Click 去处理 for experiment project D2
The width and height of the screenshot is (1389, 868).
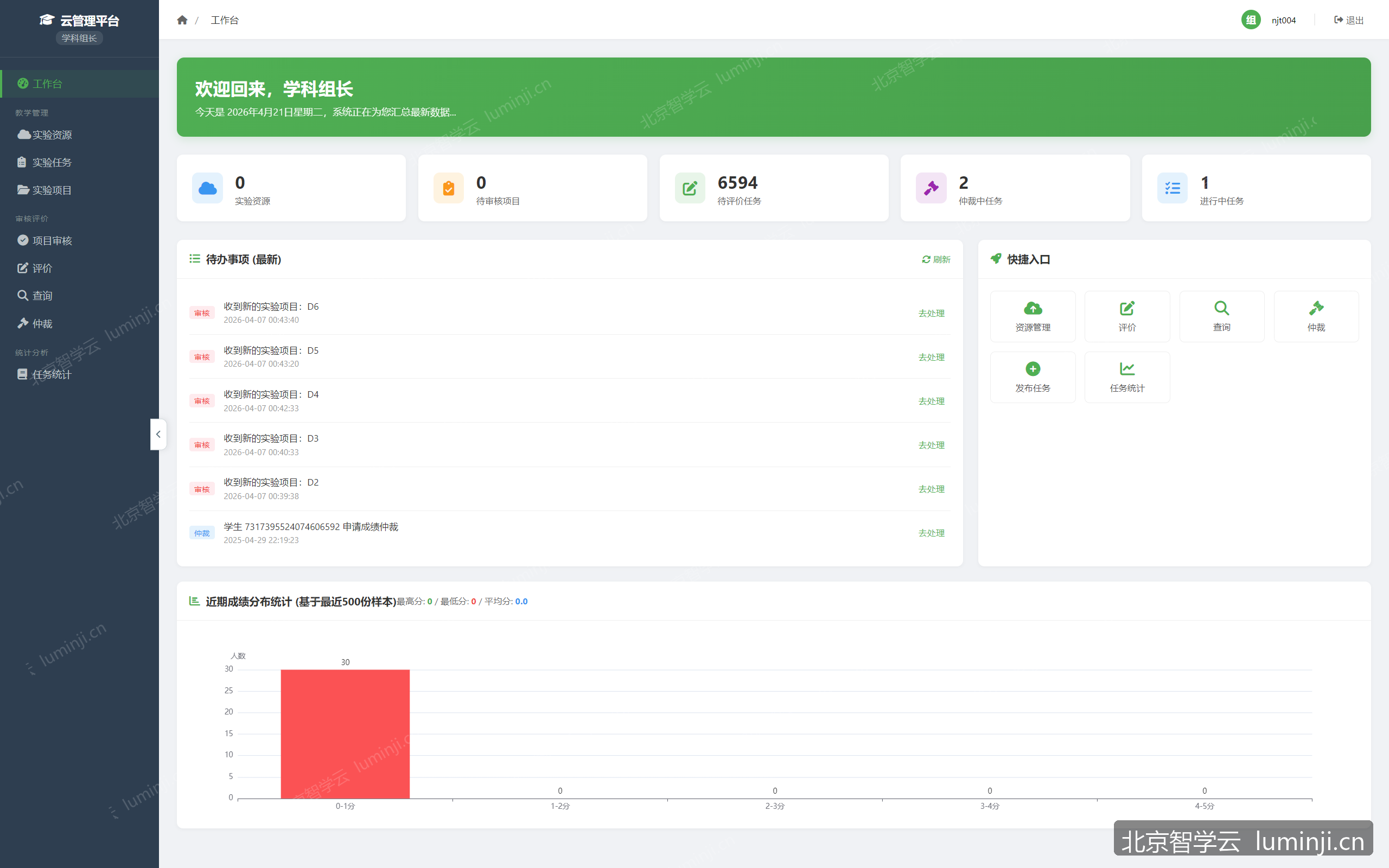click(x=931, y=489)
